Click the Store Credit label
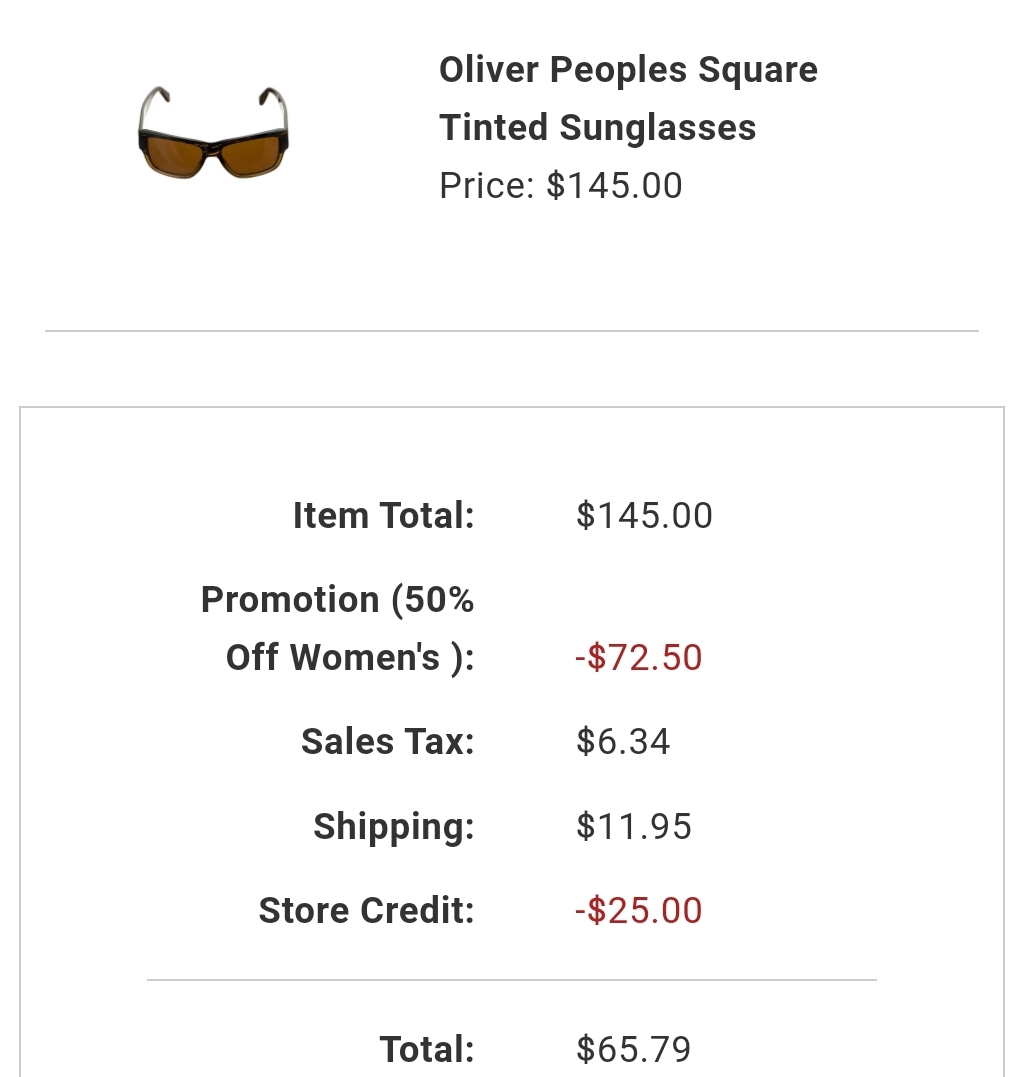Screen dimensions: 1026x1077 click(366, 911)
